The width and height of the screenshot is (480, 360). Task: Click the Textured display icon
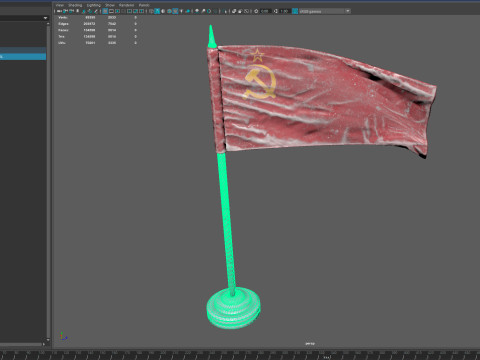click(x=175, y=11)
